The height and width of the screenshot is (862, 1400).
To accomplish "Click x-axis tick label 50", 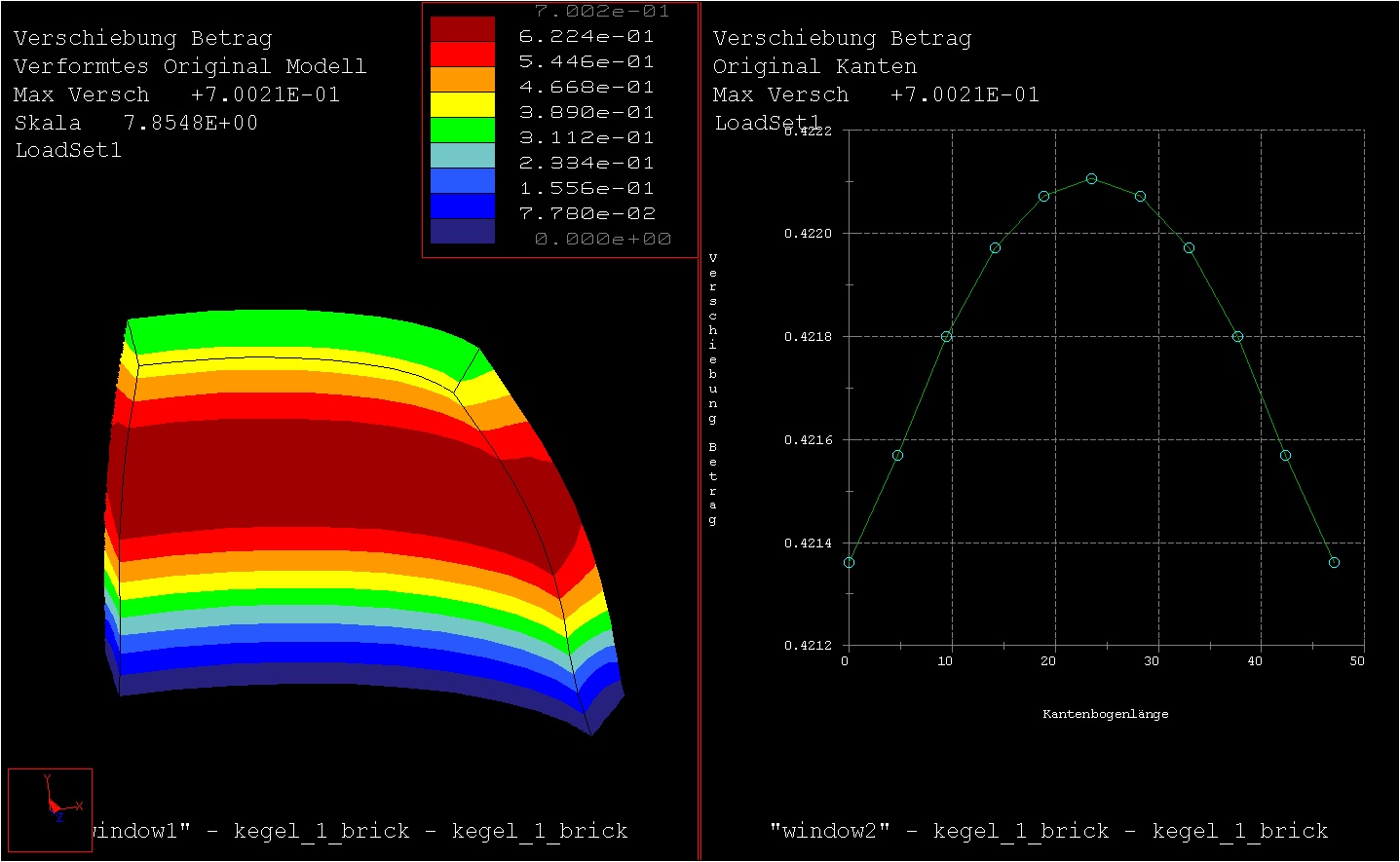I will coord(1357,661).
